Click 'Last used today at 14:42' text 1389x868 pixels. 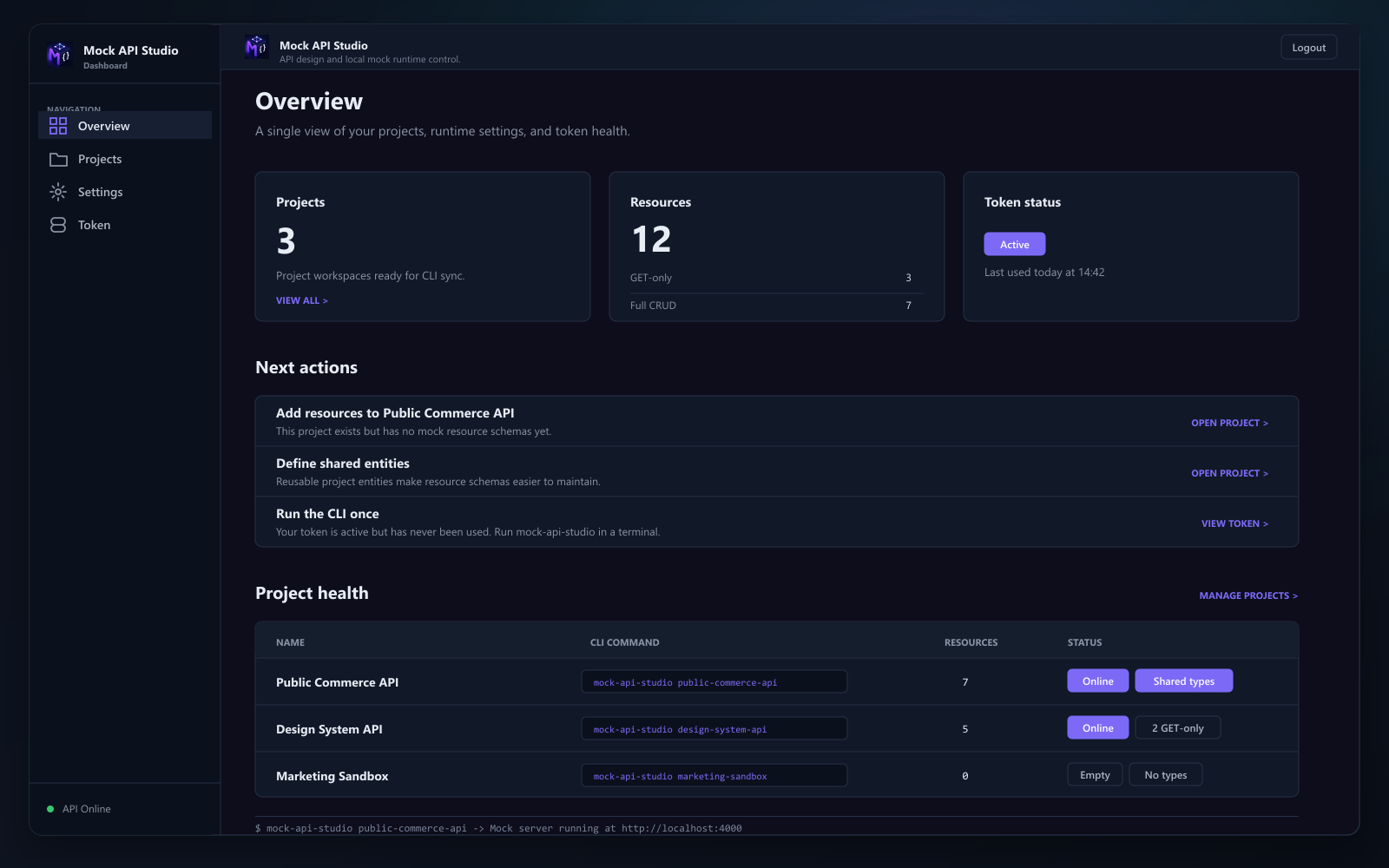point(1044,273)
